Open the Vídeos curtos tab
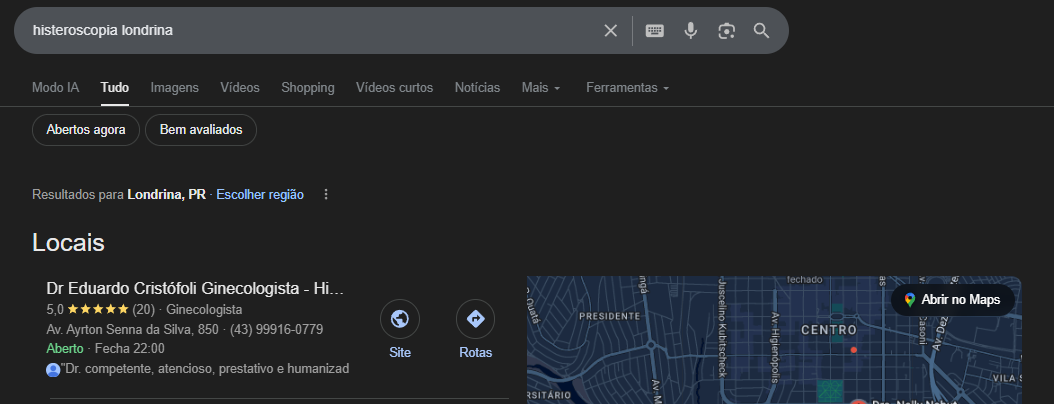Image resolution: width=1054 pixels, height=404 pixels. pyautogui.click(x=395, y=87)
